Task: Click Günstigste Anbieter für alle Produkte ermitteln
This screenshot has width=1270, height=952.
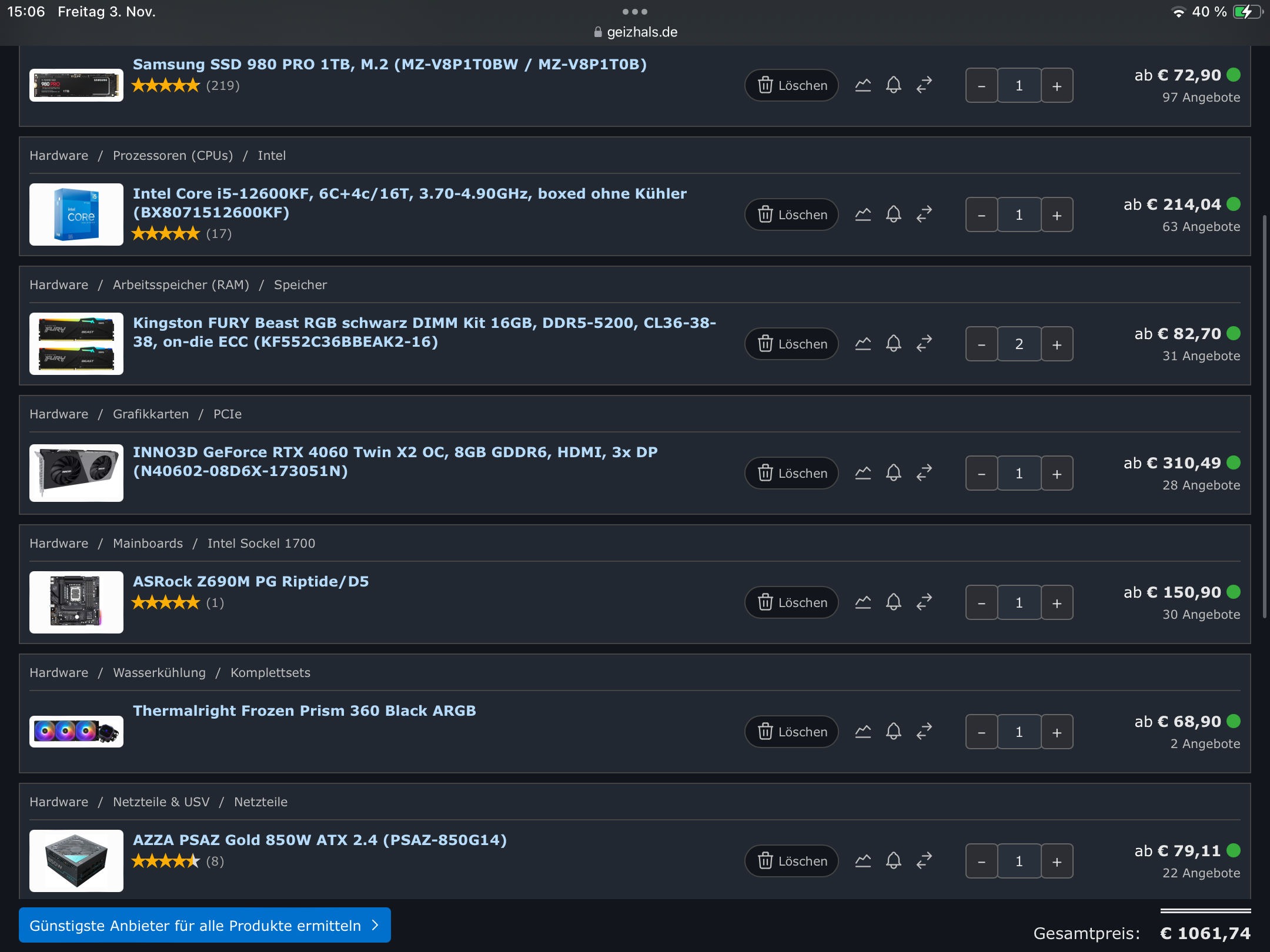Action: (x=205, y=926)
